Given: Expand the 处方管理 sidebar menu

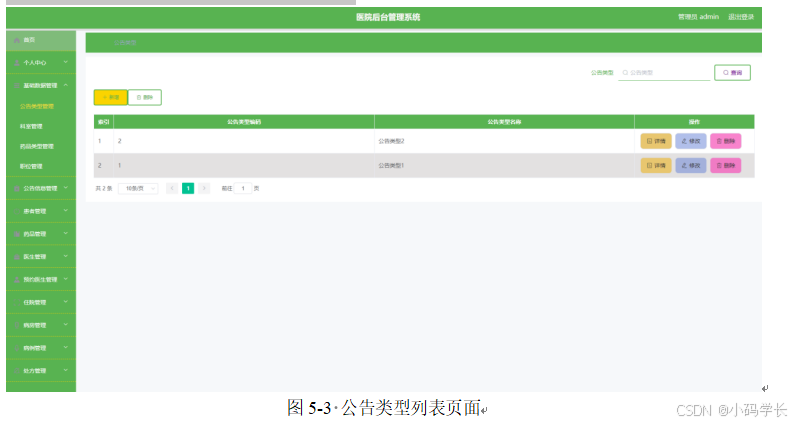Looking at the screenshot, I should tap(41, 371).
